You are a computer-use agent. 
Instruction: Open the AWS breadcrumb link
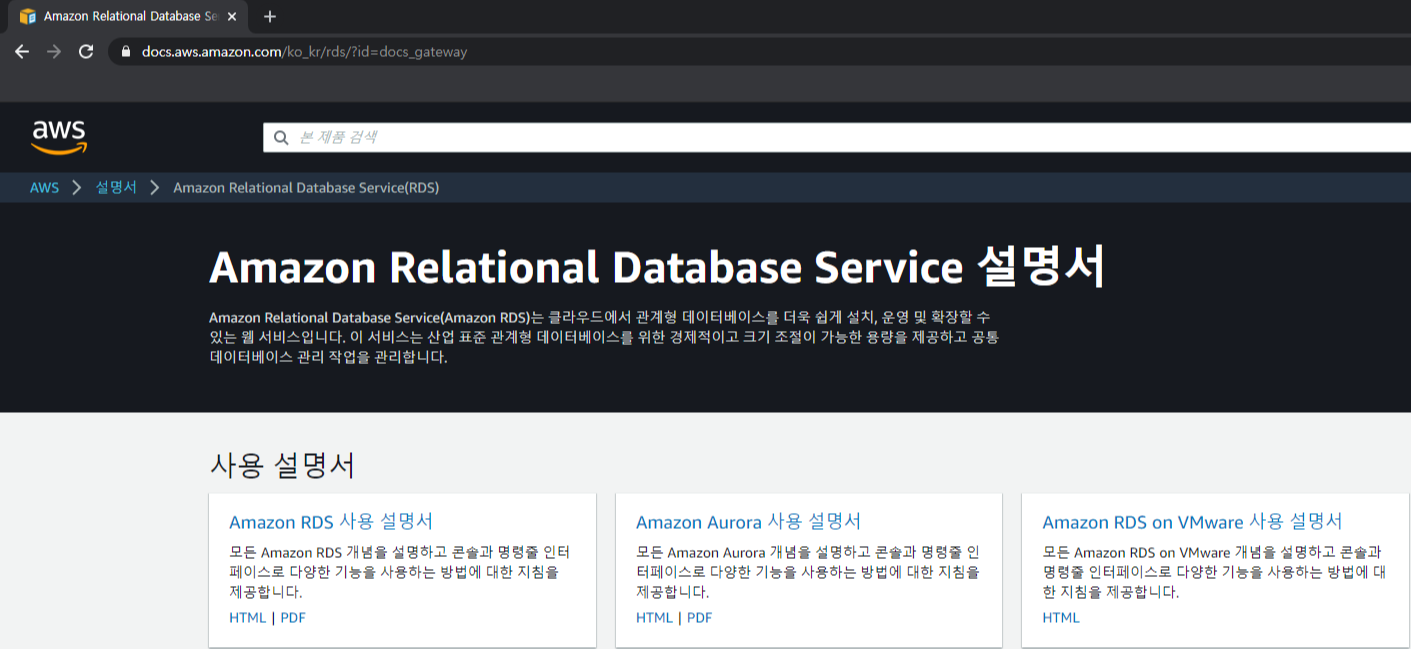(x=44, y=187)
